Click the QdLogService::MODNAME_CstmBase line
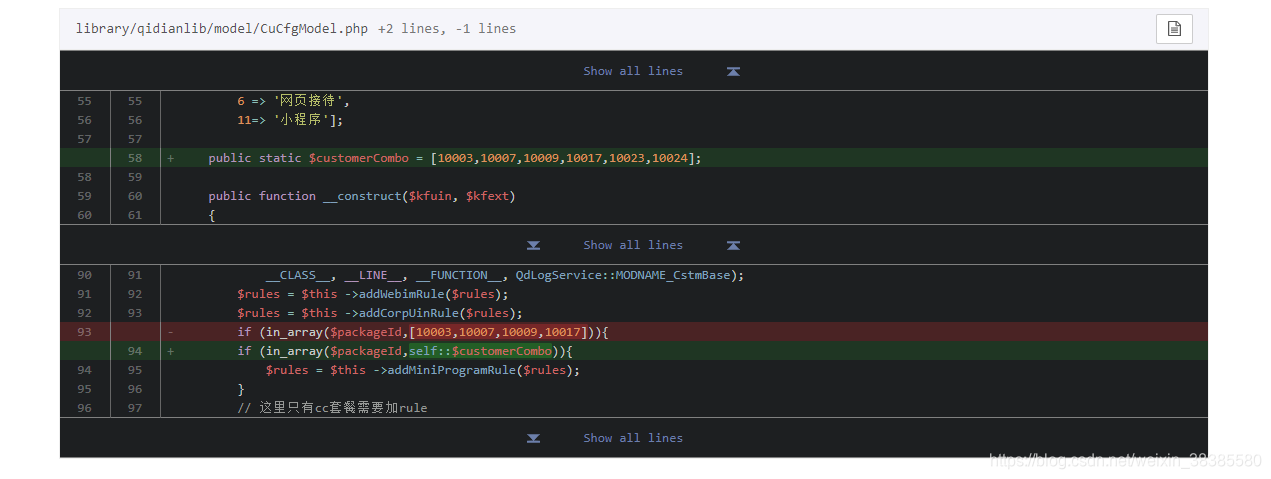The height and width of the screenshot is (479, 1271). tap(634, 275)
